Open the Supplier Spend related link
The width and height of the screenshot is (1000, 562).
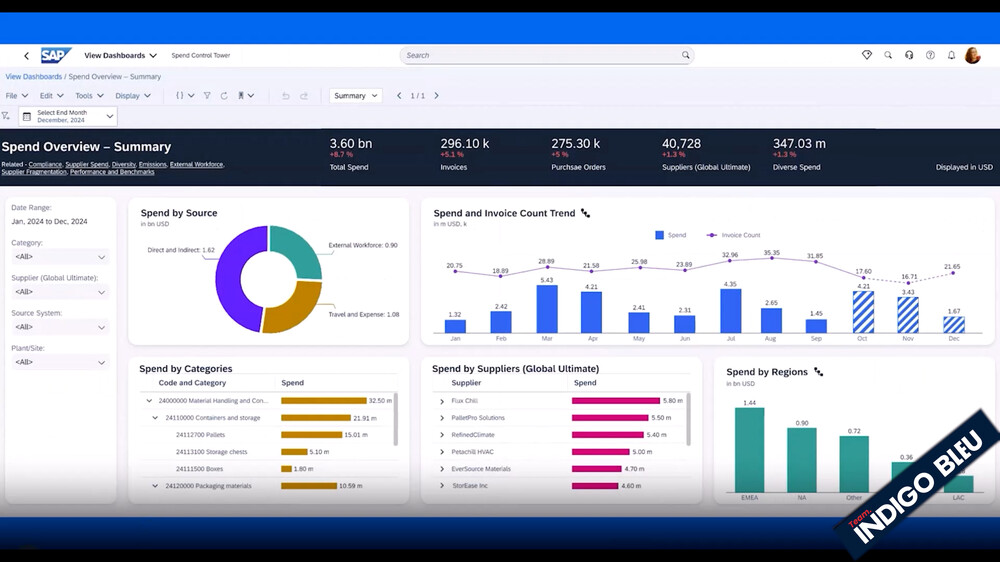tap(87, 165)
